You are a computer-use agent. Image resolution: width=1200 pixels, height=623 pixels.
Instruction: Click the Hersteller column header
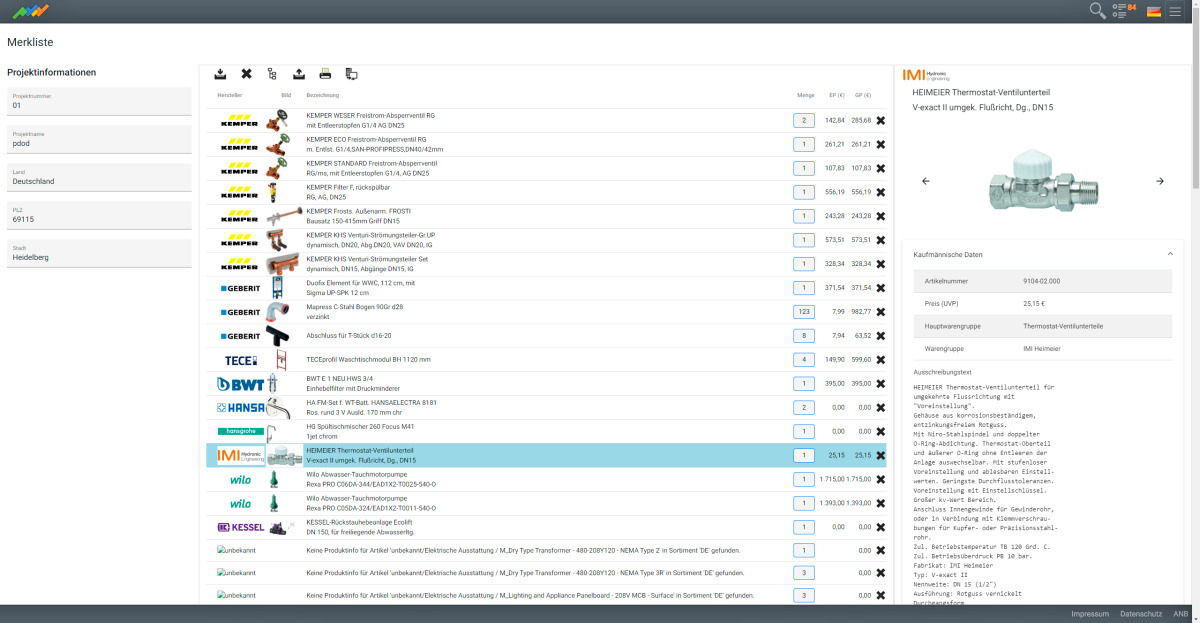(x=230, y=96)
